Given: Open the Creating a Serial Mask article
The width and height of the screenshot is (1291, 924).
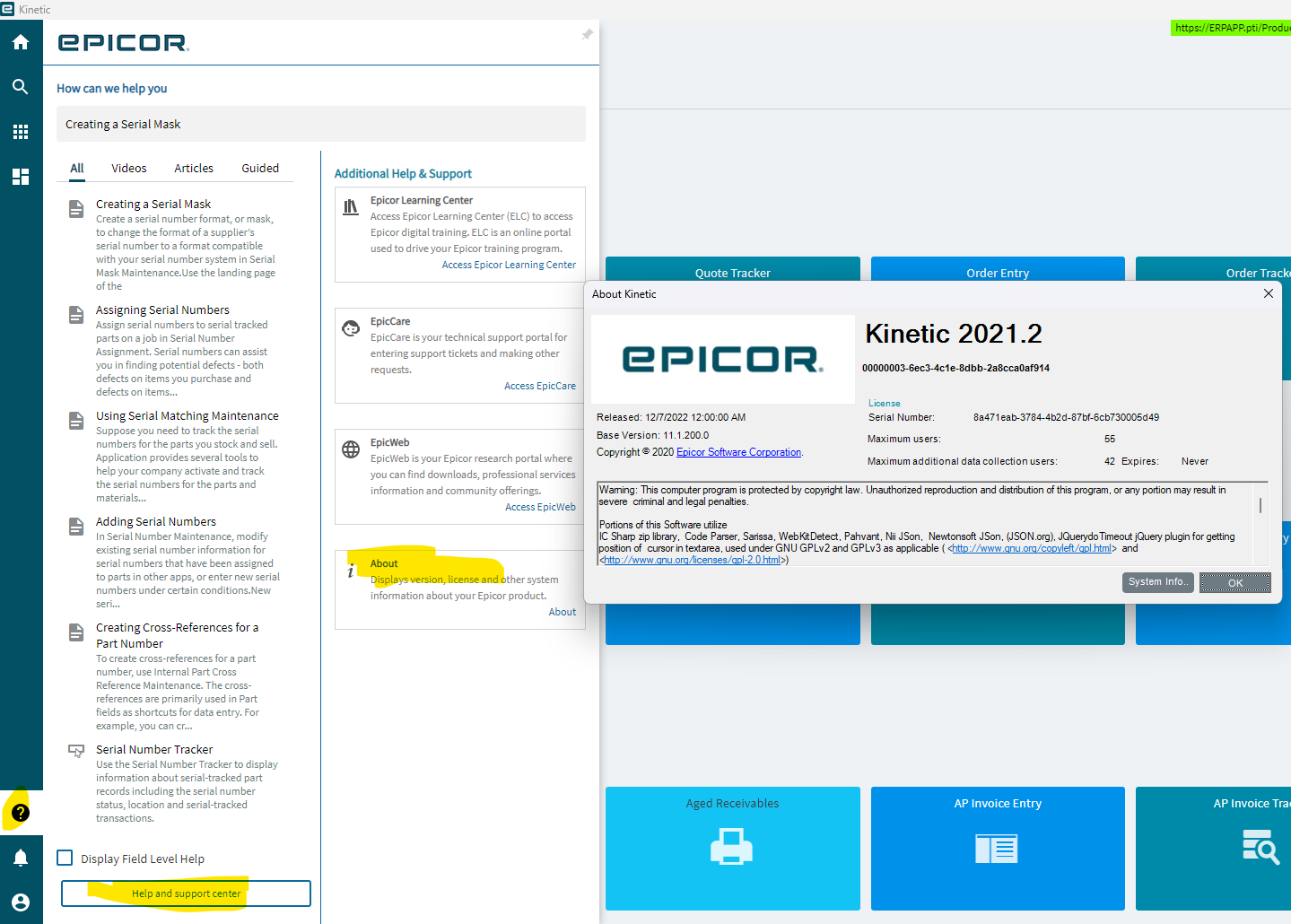Looking at the screenshot, I should point(153,204).
